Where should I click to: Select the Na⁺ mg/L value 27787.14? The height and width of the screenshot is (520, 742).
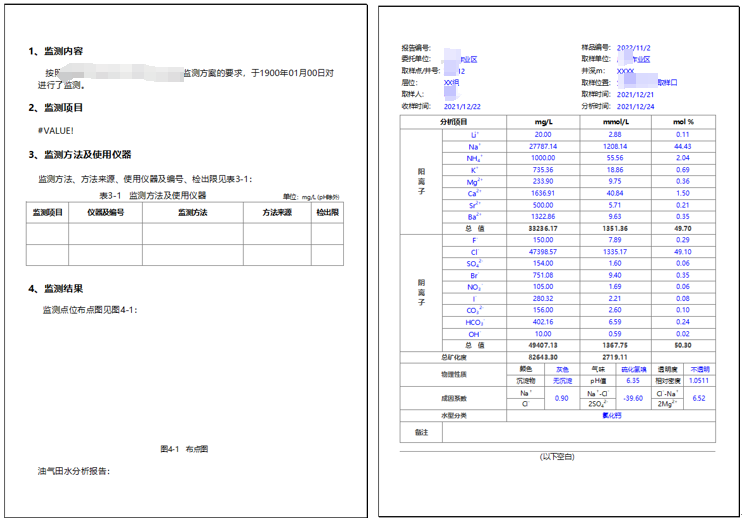[x=542, y=146]
